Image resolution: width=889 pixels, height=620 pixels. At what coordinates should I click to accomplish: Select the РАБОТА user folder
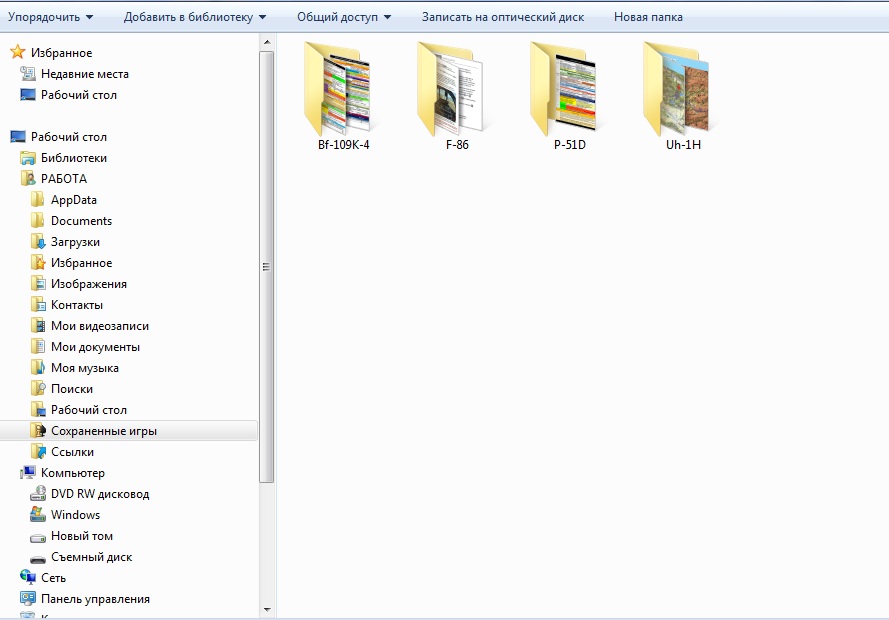click(64, 179)
